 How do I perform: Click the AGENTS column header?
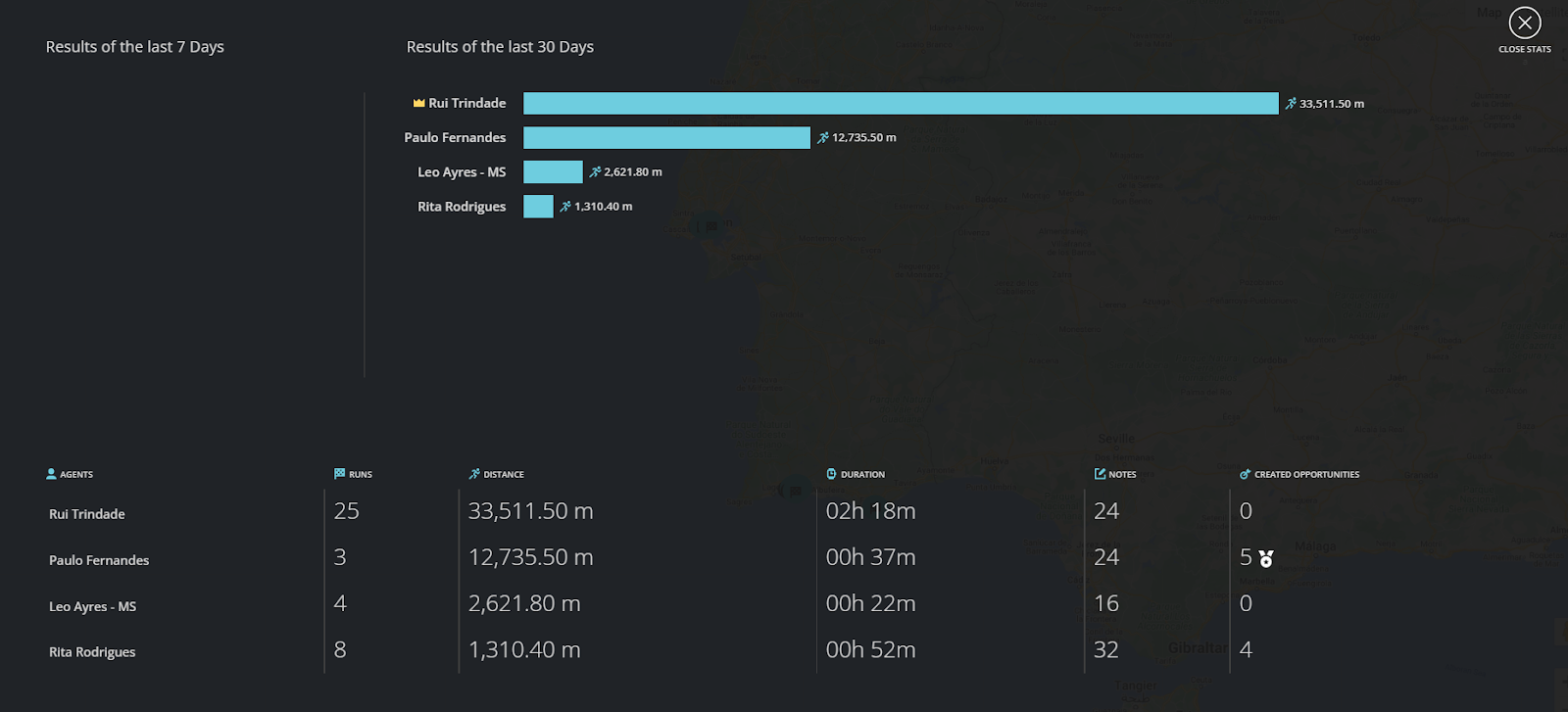[76, 475]
